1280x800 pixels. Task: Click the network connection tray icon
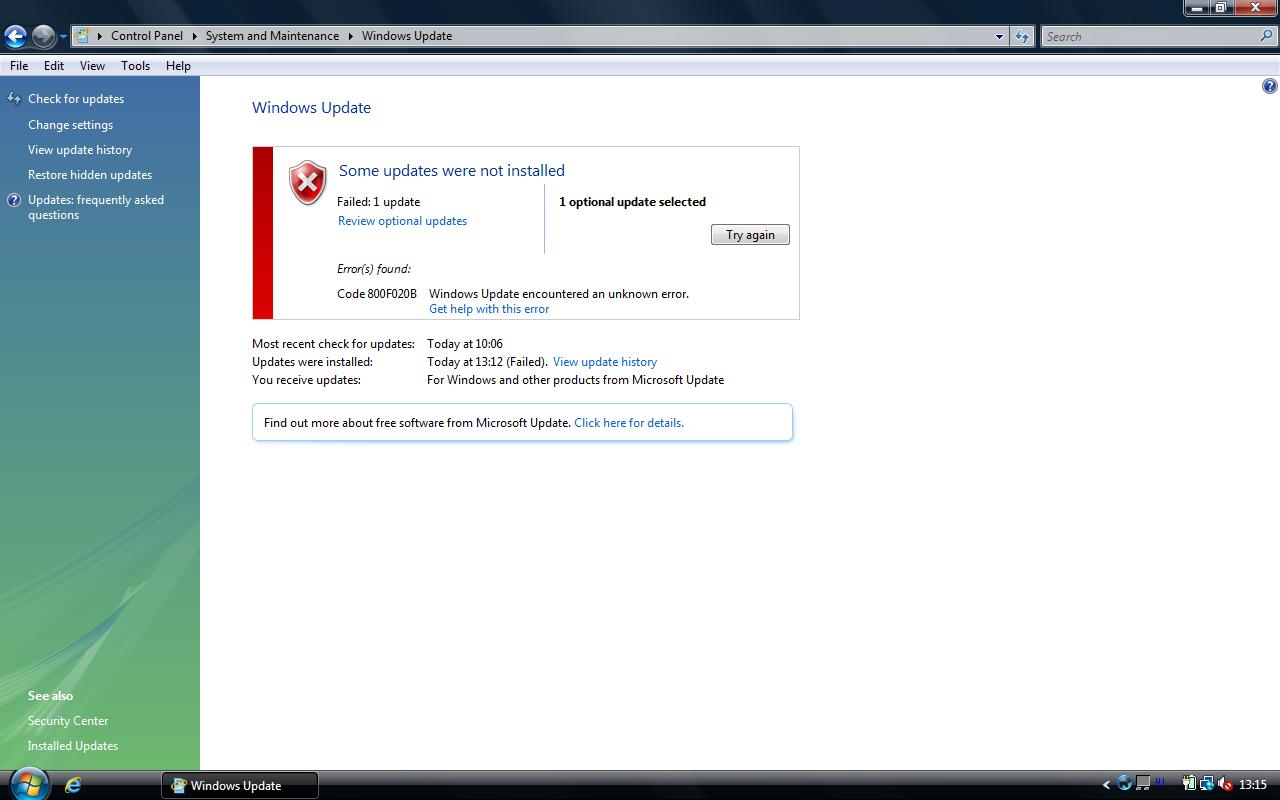pyautogui.click(x=1207, y=784)
